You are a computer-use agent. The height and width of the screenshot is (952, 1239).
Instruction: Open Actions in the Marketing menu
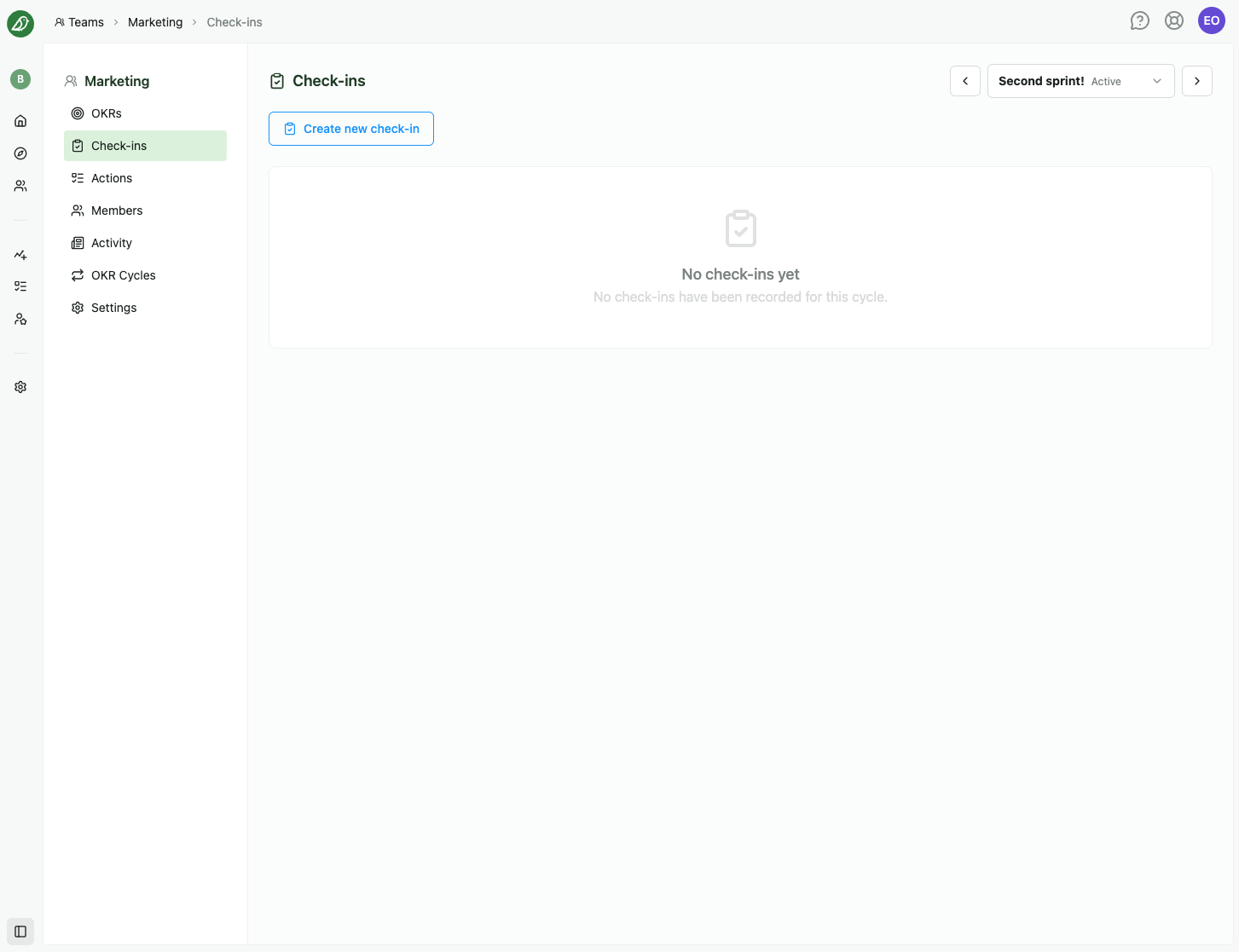pyautogui.click(x=145, y=178)
